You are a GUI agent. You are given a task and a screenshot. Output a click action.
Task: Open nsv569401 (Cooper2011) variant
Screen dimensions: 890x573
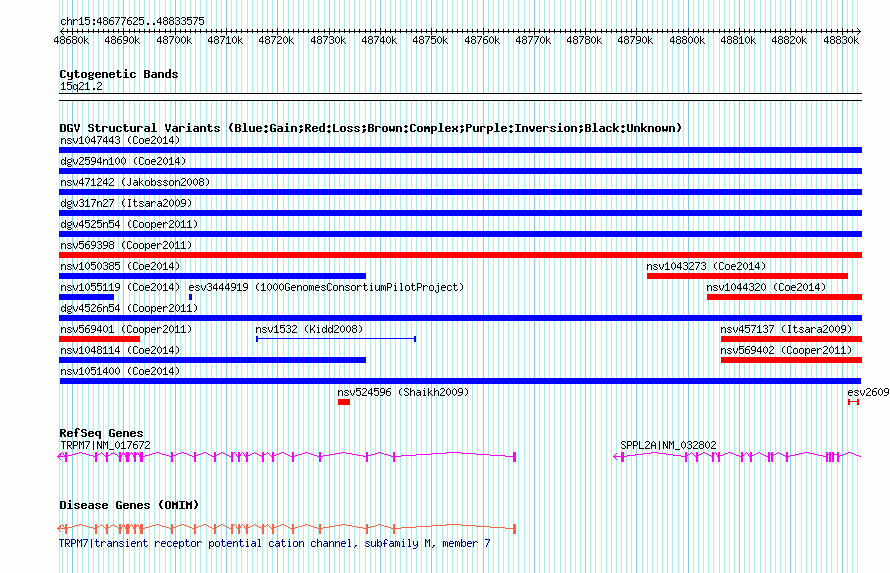[126, 329]
